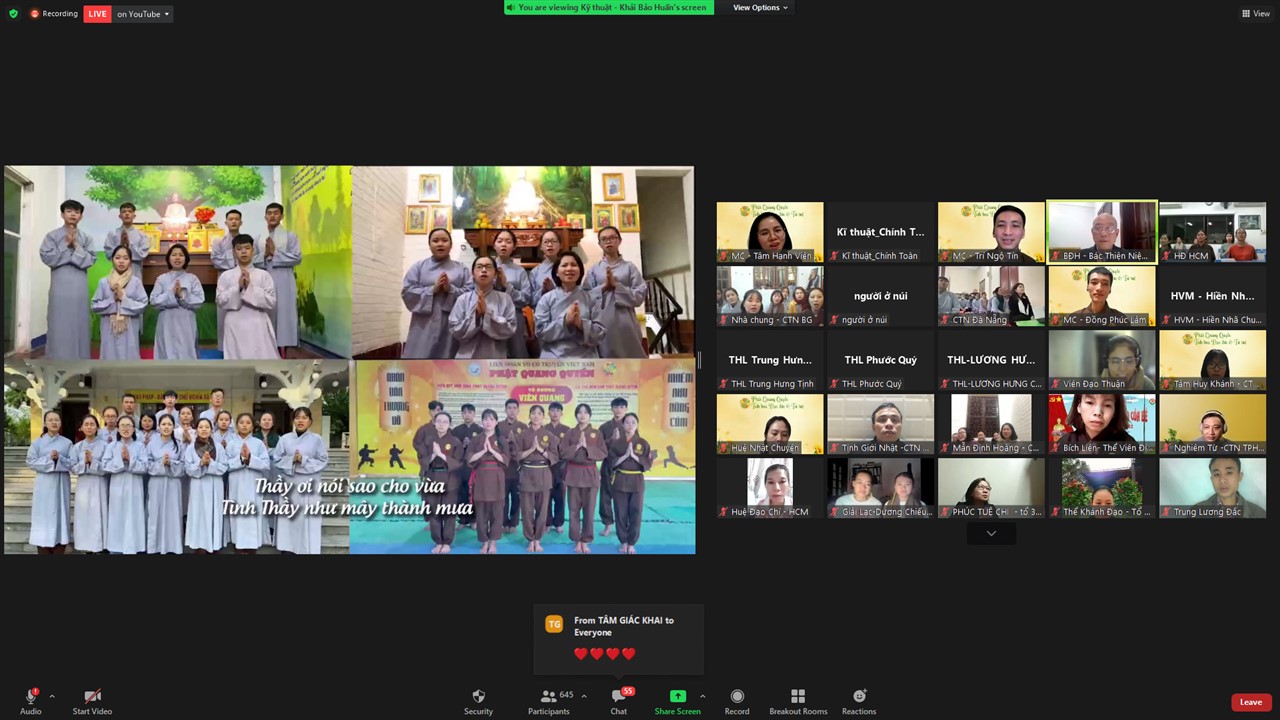Select the PHÚC TUỆ CHI - tổ 3... video tile
Image resolution: width=1280 pixels, height=720 pixels.
click(x=991, y=489)
